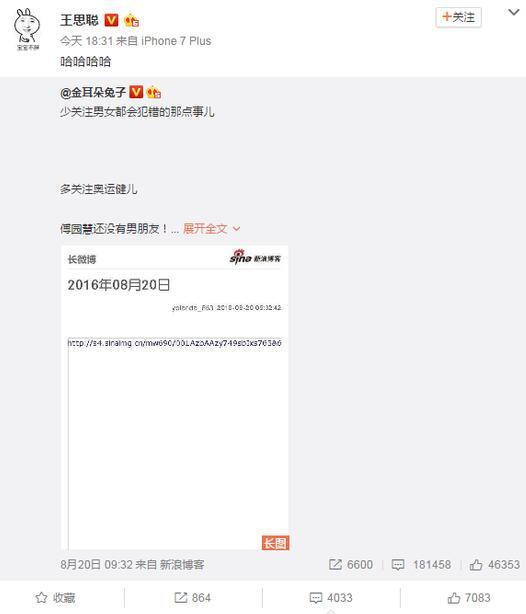Screen dimensions: 526x614
Task: Expand the full text via 展开全文
Action: [x=211, y=228]
